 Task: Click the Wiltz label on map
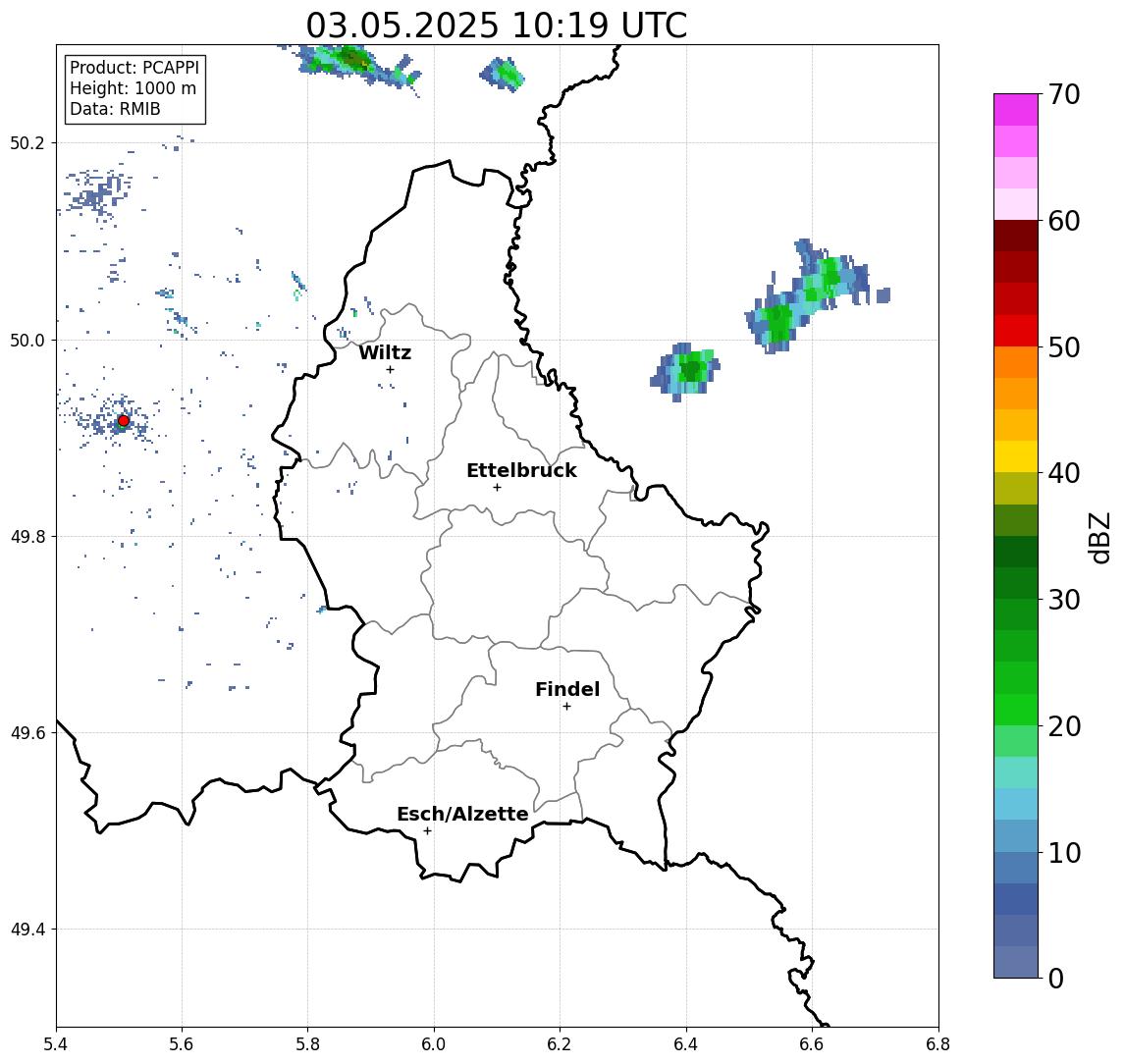pos(385,352)
